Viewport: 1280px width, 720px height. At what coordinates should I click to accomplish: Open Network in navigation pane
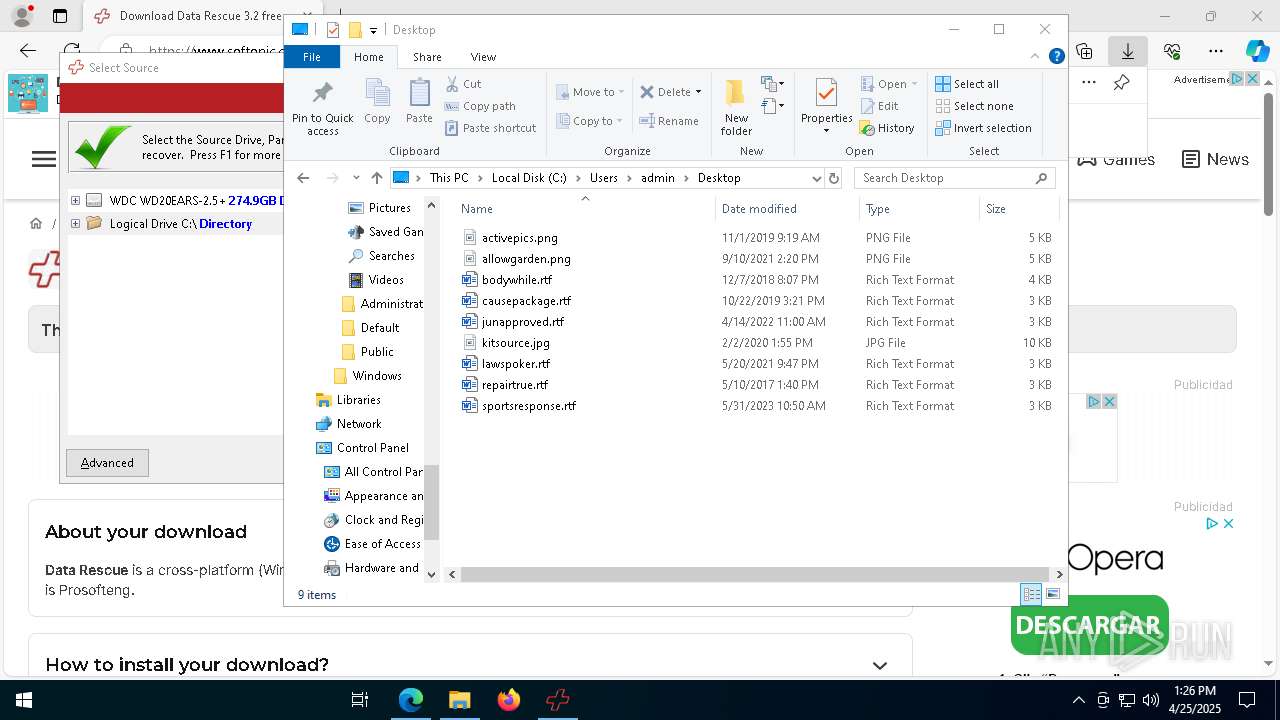(x=359, y=424)
